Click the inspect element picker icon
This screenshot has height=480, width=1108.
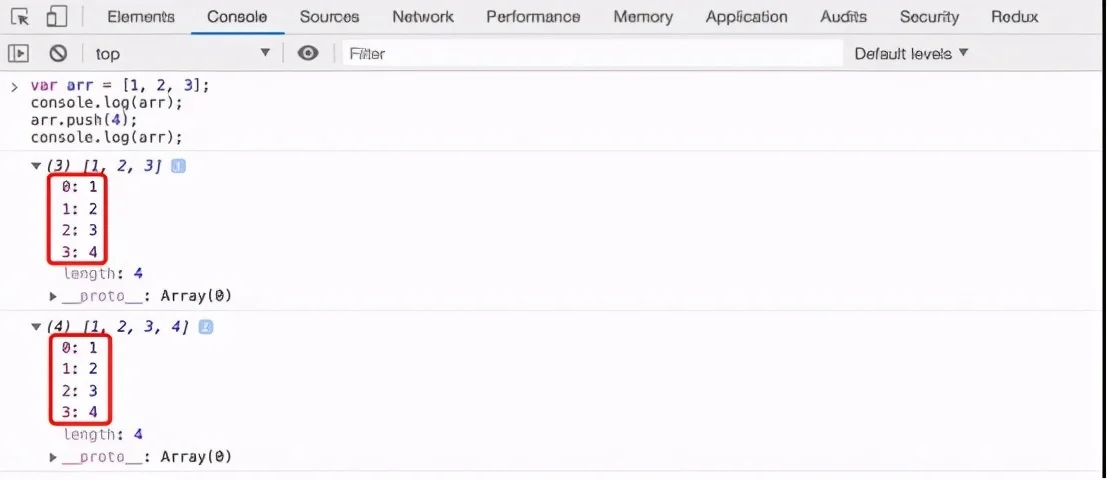[x=21, y=17]
